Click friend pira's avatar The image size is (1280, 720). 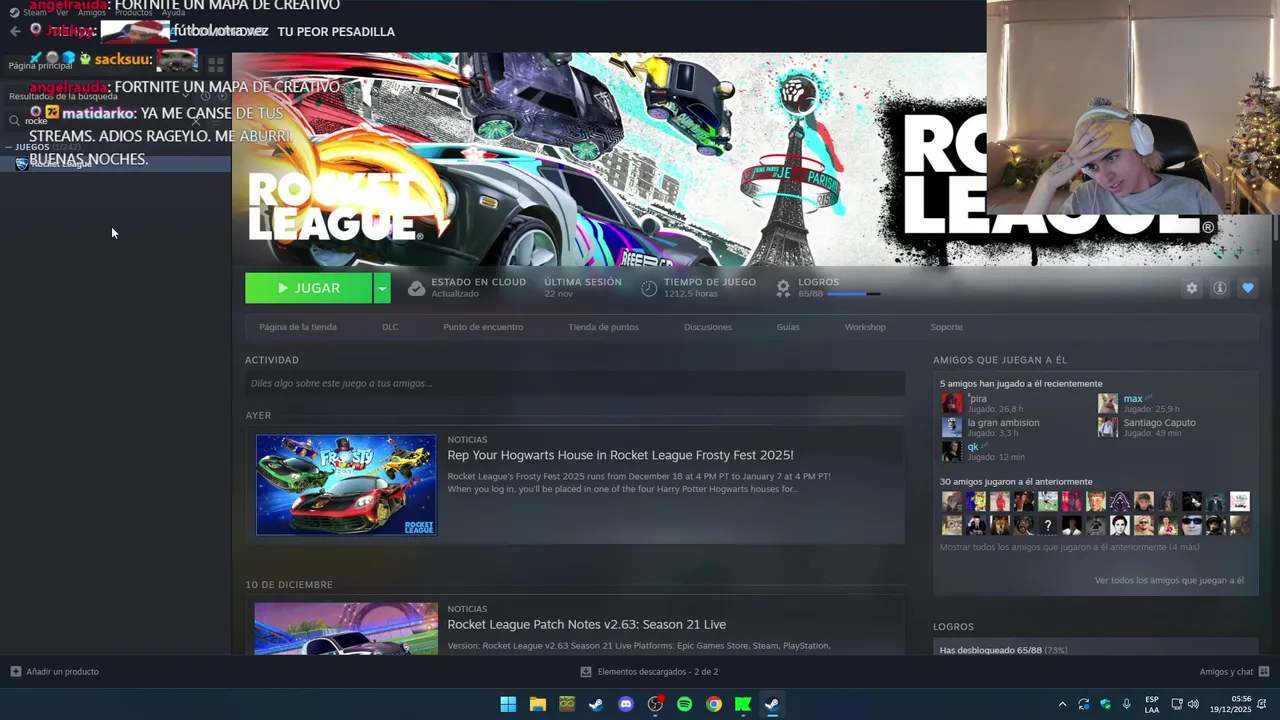click(x=951, y=403)
